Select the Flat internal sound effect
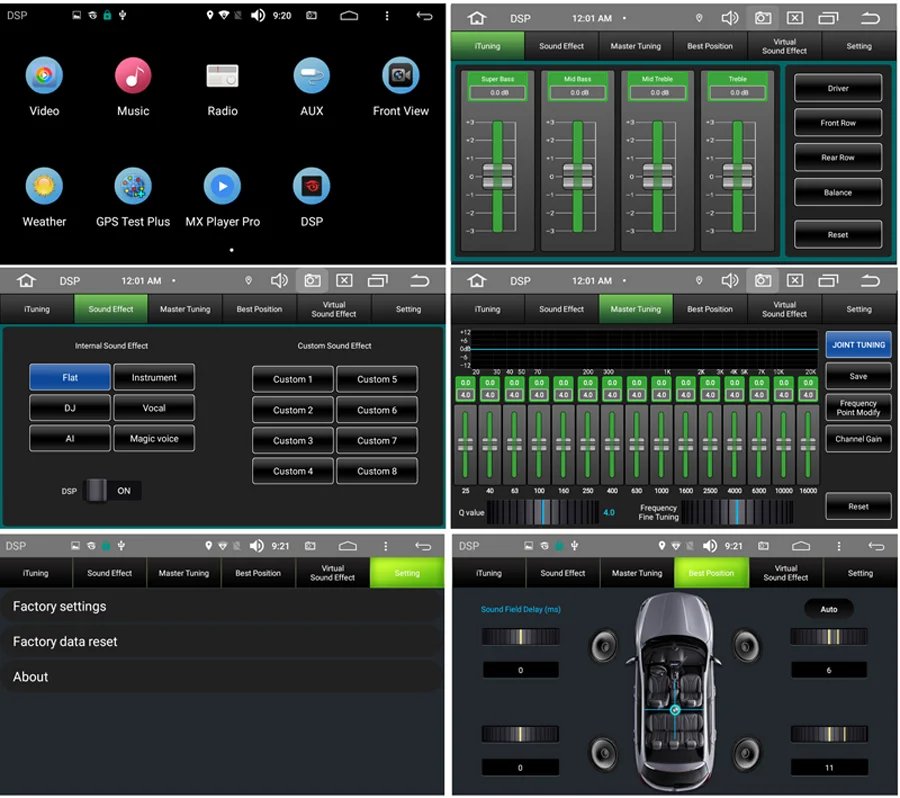Image resolution: width=900 pixels, height=798 pixels. [70, 377]
